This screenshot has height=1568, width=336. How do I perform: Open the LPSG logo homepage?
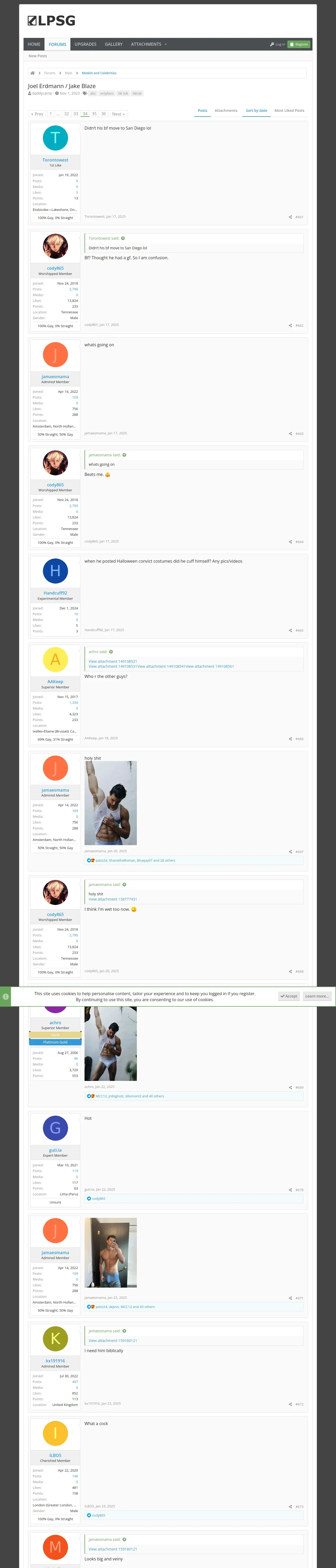(51, 21)
